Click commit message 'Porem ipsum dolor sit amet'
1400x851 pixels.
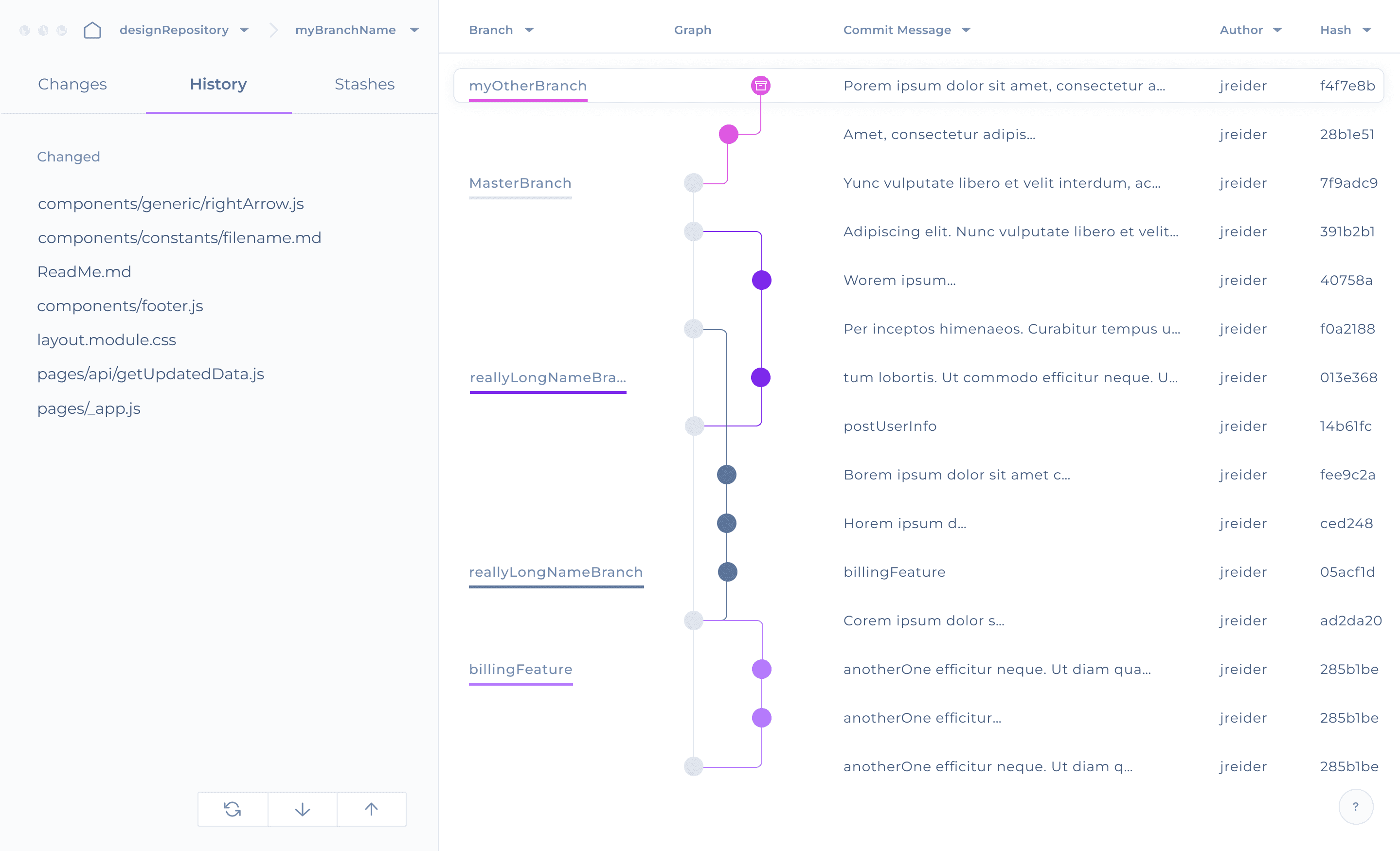point(1004,86)
